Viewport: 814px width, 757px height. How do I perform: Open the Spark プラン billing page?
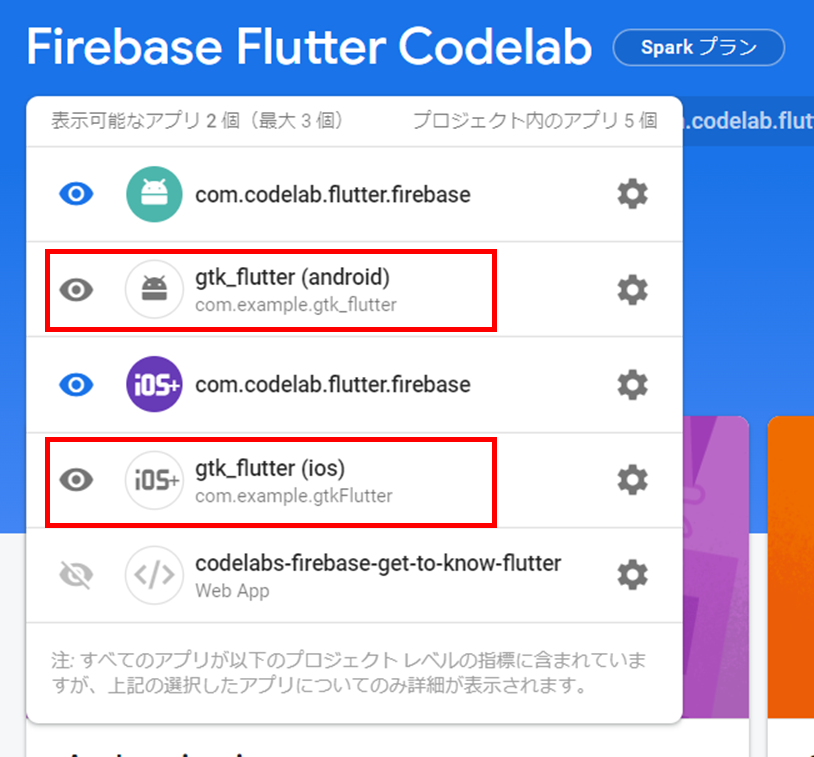pyautogui.click(x=698, y=47)
